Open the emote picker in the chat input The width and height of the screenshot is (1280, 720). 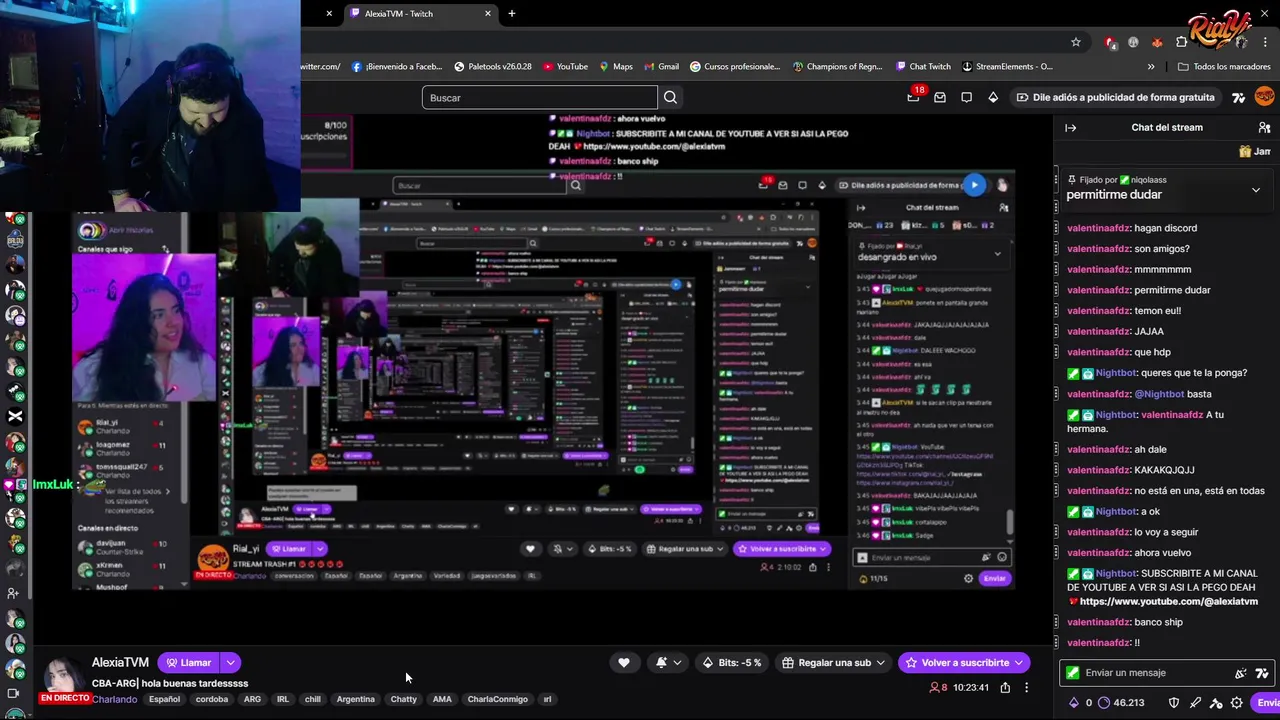tap(1241, 673)
